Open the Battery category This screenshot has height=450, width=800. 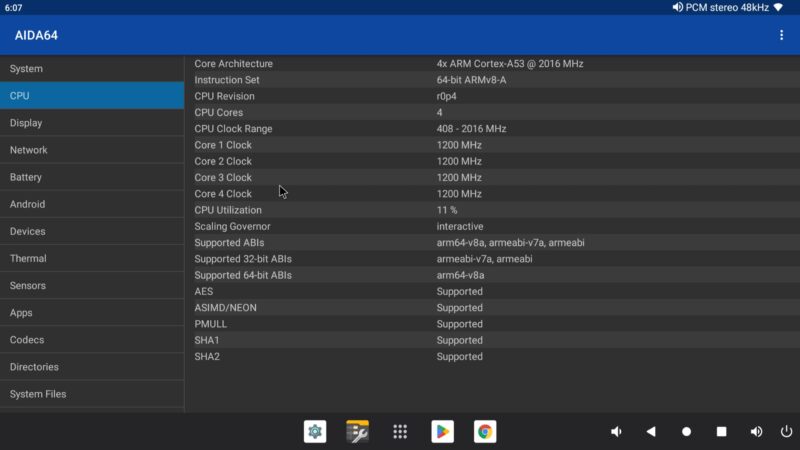pos(92,177)
